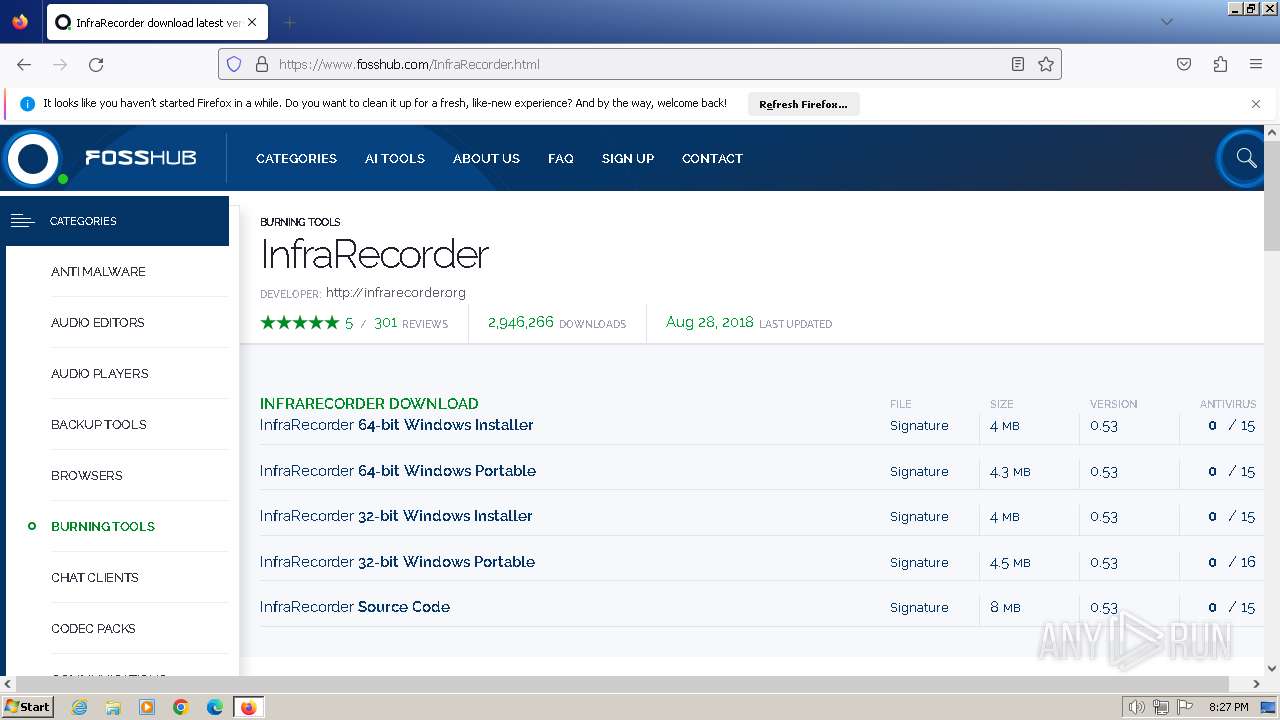This screenshot has height=720, width=1280.
Task: Download InfraRecorder 64-bit Windows Installer
Action: pos(396,425)
